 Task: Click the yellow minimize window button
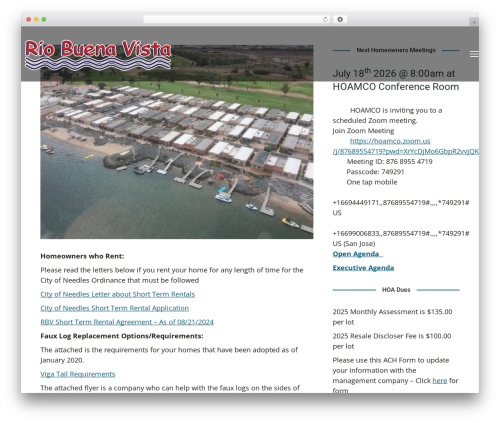[x=36, y=20]
